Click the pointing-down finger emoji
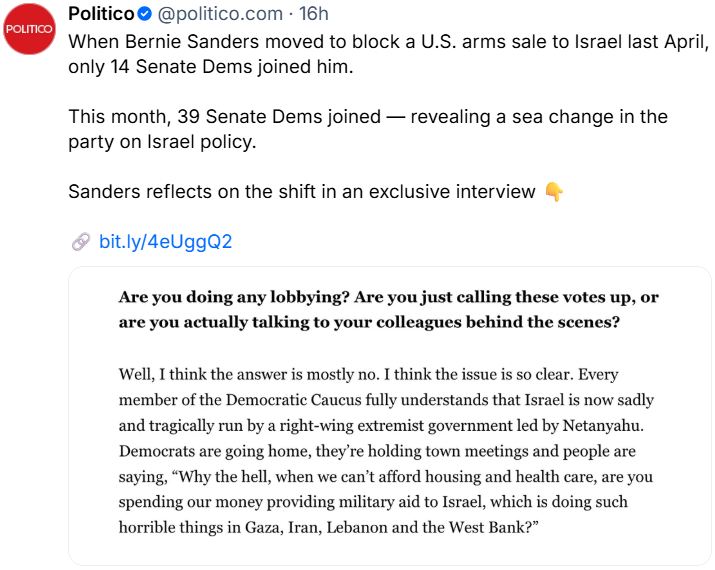715x570 pixels. coord(554,191)
